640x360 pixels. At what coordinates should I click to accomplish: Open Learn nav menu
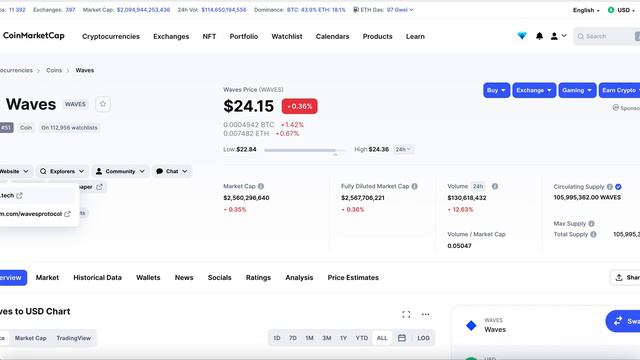[x=415, y=36]
